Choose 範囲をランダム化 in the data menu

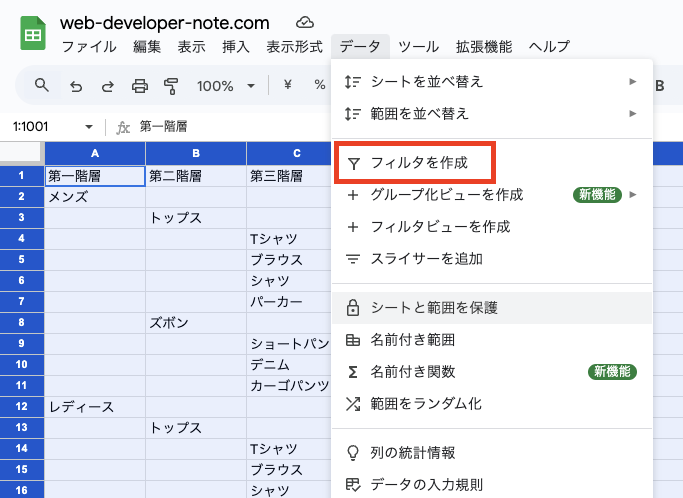click(x=426, y=404)
